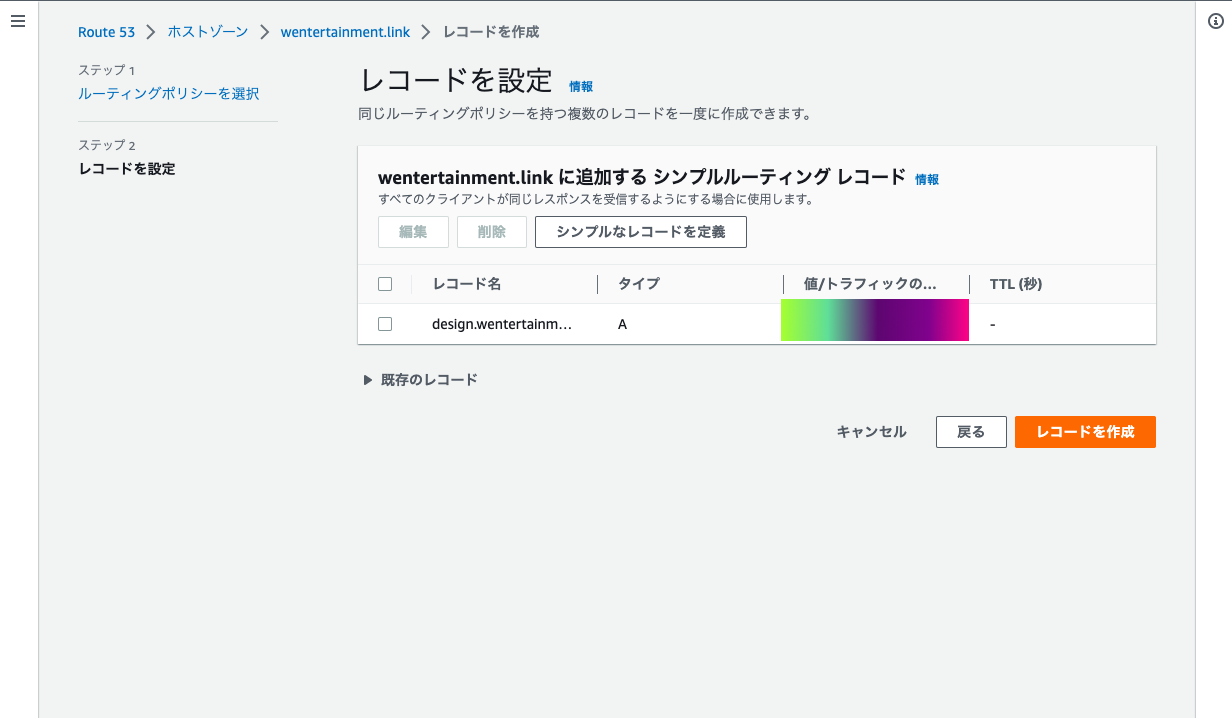Open the info panel icon
The height and width of the screenshot is (718, 1232).
click(x=1216, y=21)
